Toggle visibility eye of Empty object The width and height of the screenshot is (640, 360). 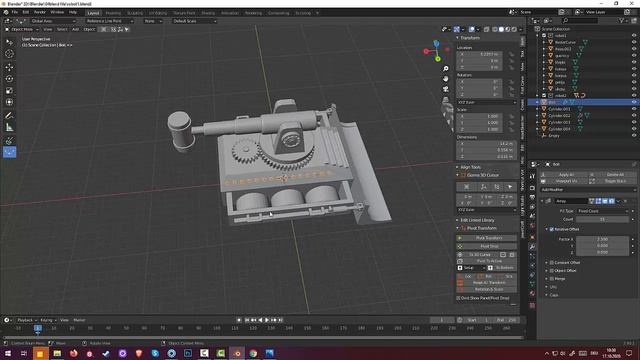[634, 136]
